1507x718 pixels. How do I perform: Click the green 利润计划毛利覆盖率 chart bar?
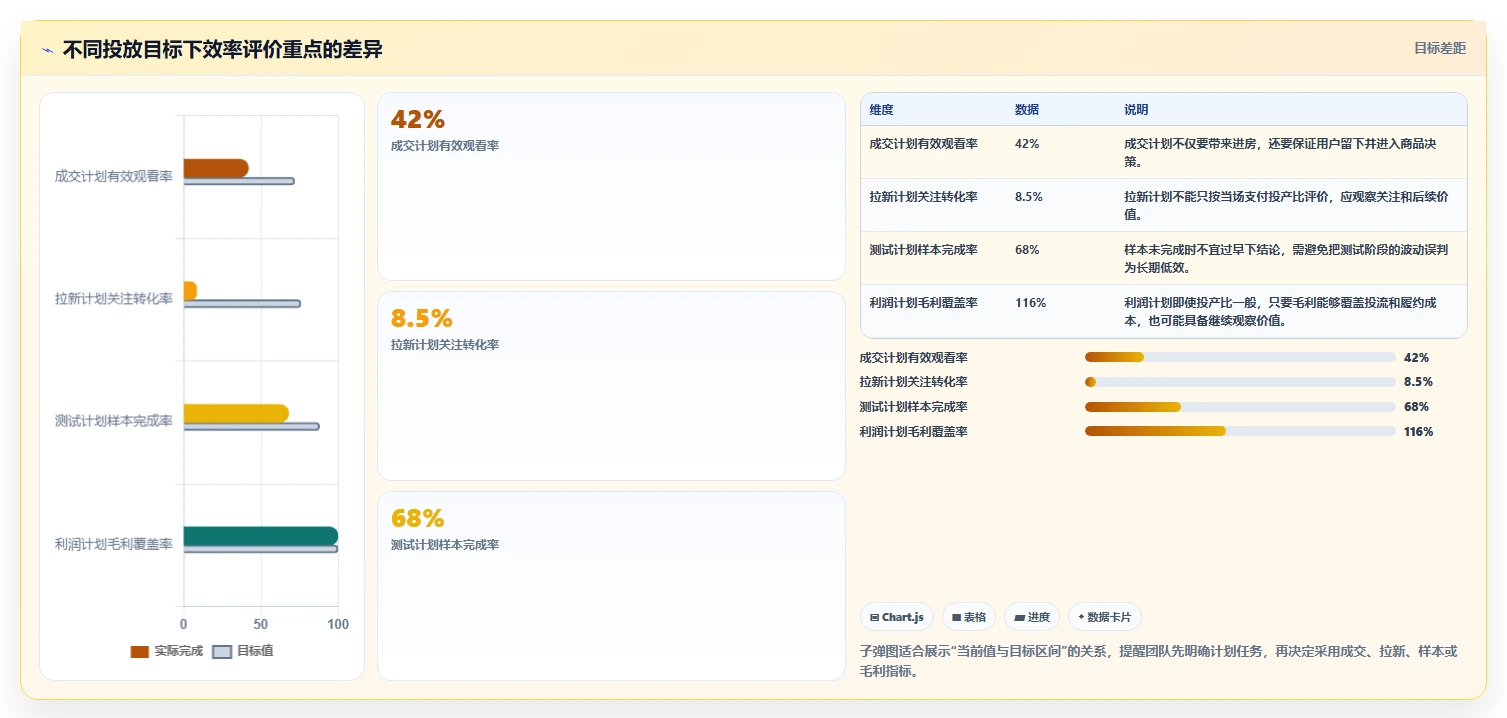[x=260, y=536]
